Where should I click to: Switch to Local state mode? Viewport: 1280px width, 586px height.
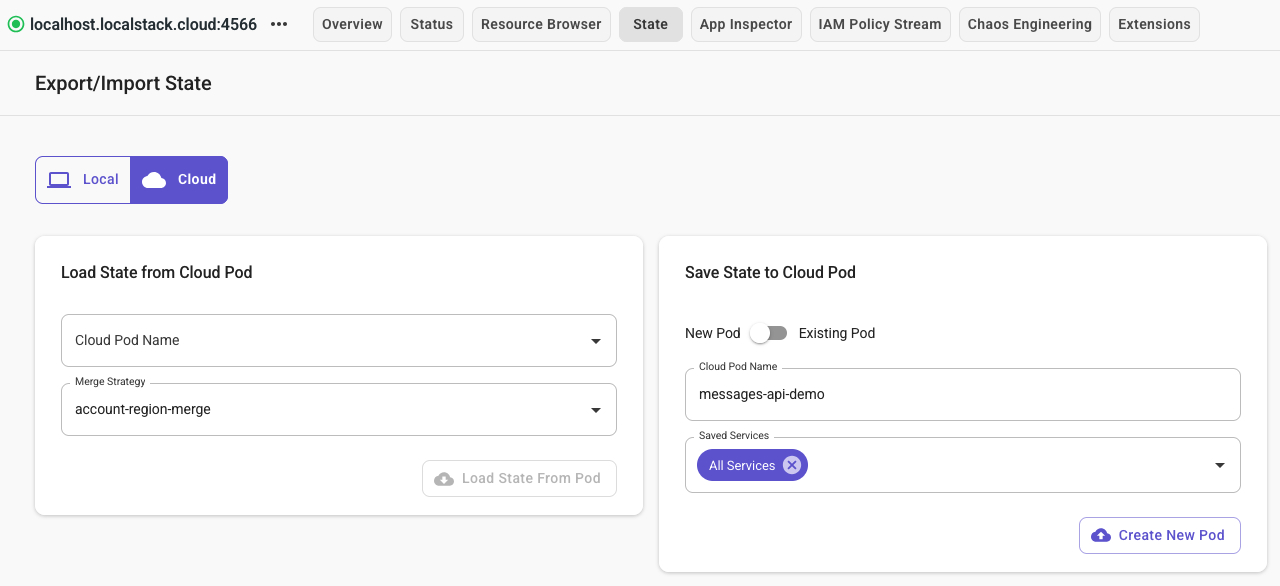83,180
